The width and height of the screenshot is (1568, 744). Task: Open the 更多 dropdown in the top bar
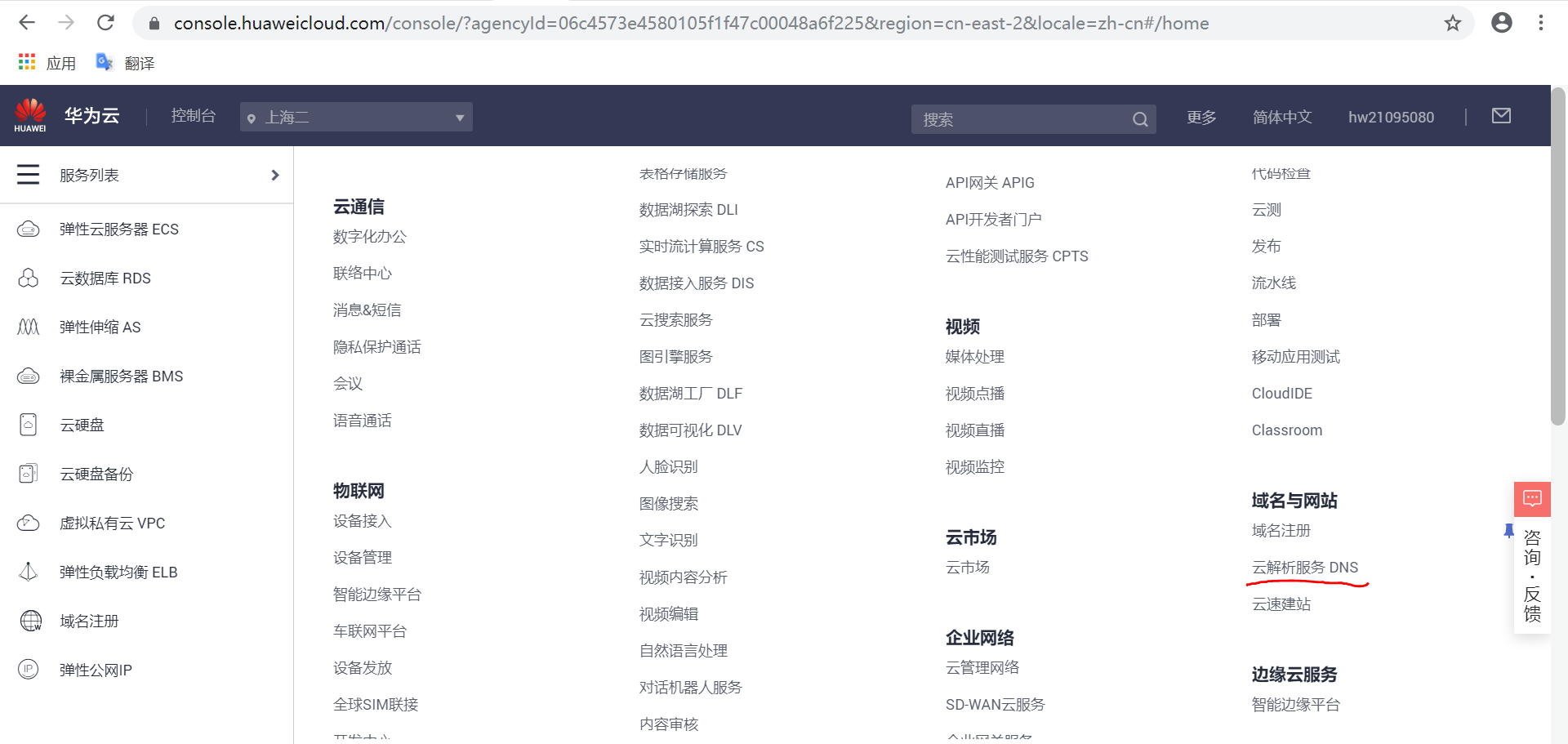[x=1200, y=117]
